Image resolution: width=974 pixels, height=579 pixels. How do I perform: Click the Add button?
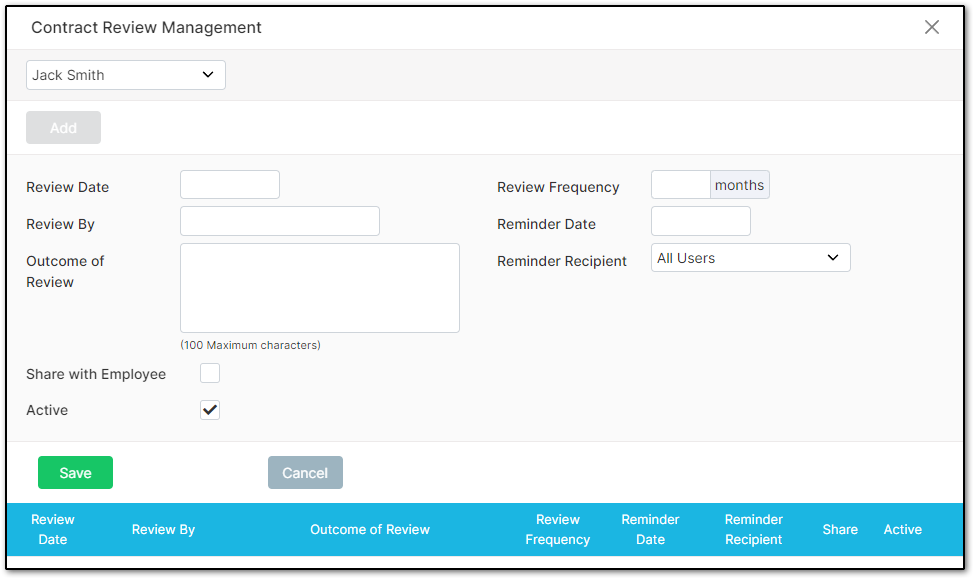(x=63, y=127)
